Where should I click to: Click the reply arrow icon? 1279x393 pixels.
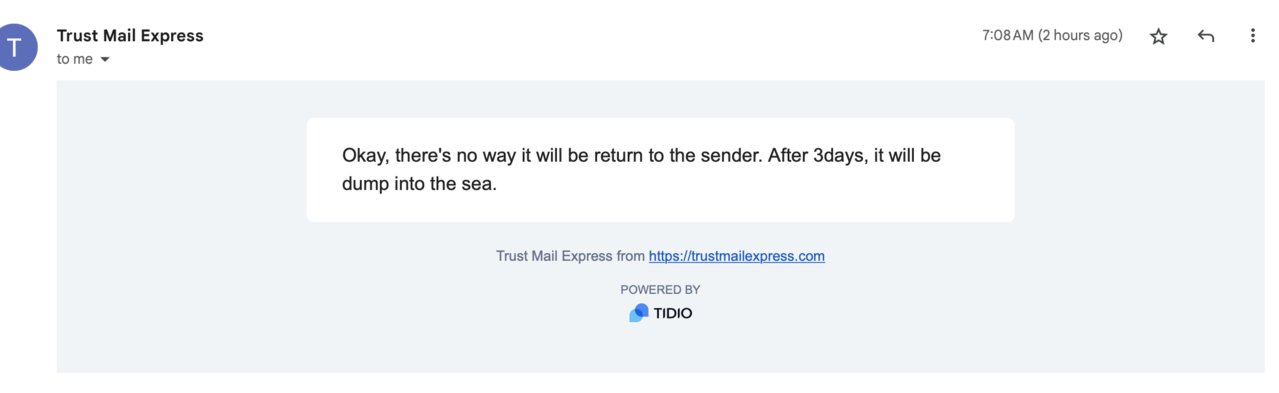1206,36
